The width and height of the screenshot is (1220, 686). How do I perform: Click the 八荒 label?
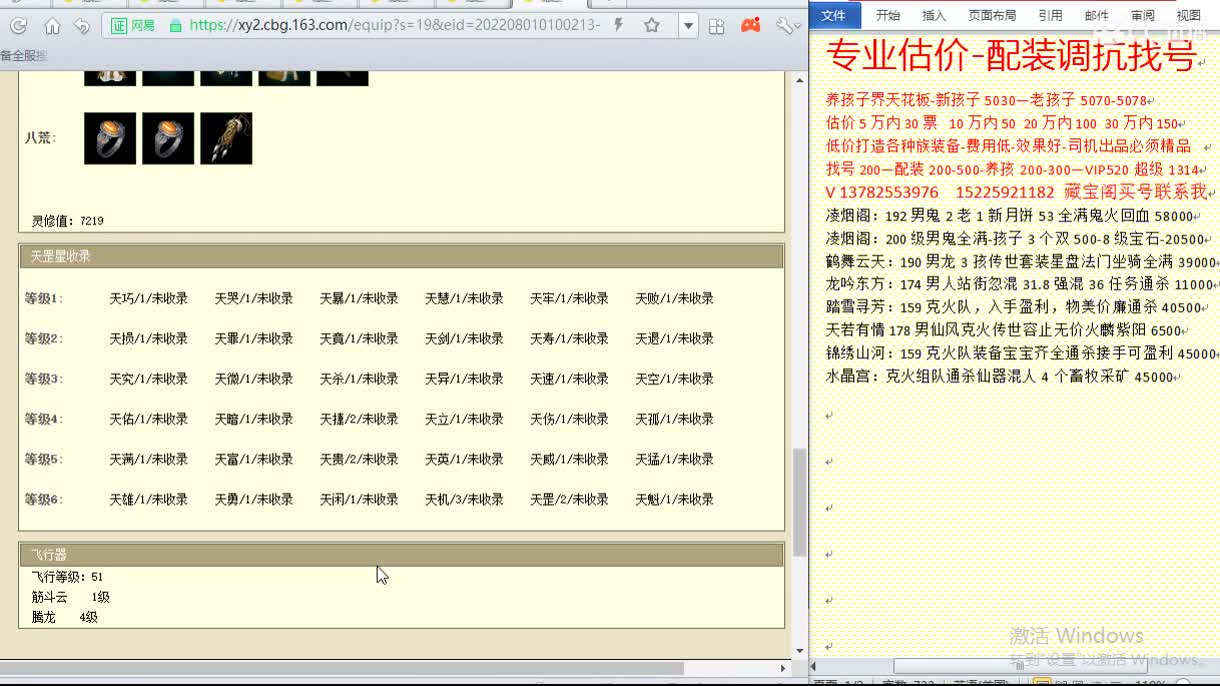click(40, 138)
